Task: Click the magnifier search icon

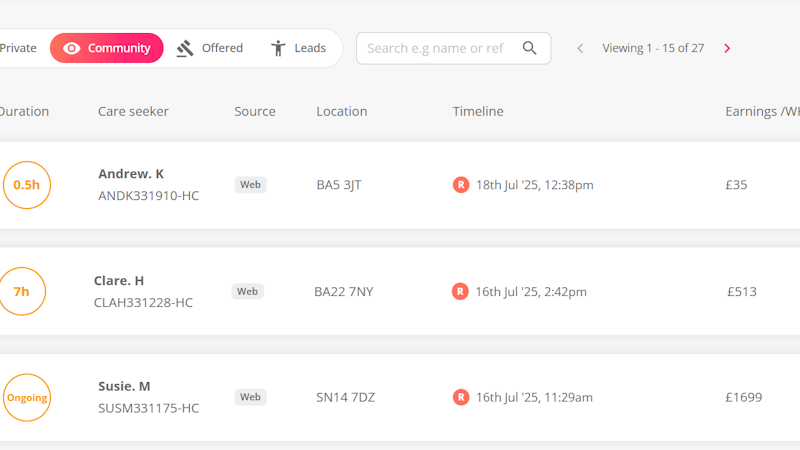Action: 530,48
